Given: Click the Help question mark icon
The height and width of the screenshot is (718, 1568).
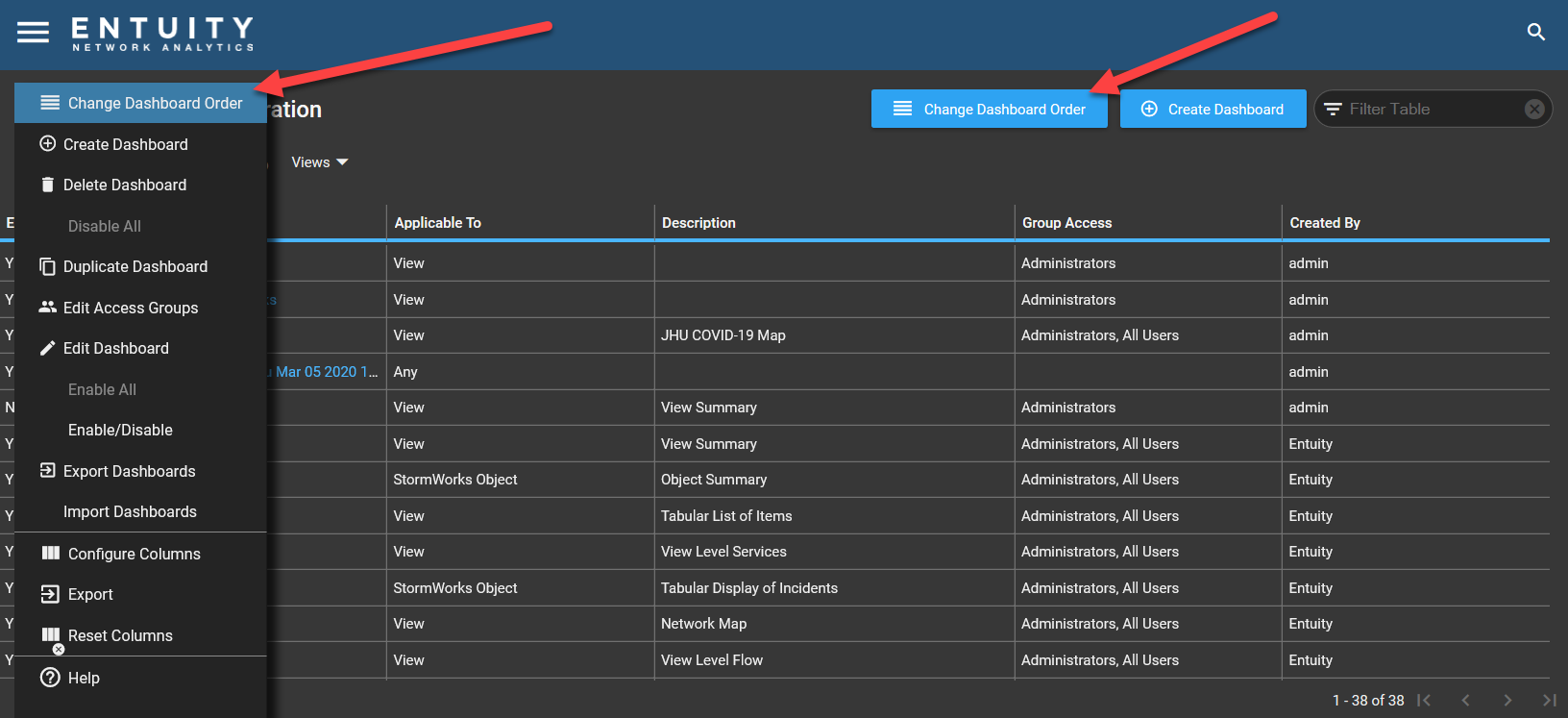Looking at the screenshot, I should (x=50, y=678).
